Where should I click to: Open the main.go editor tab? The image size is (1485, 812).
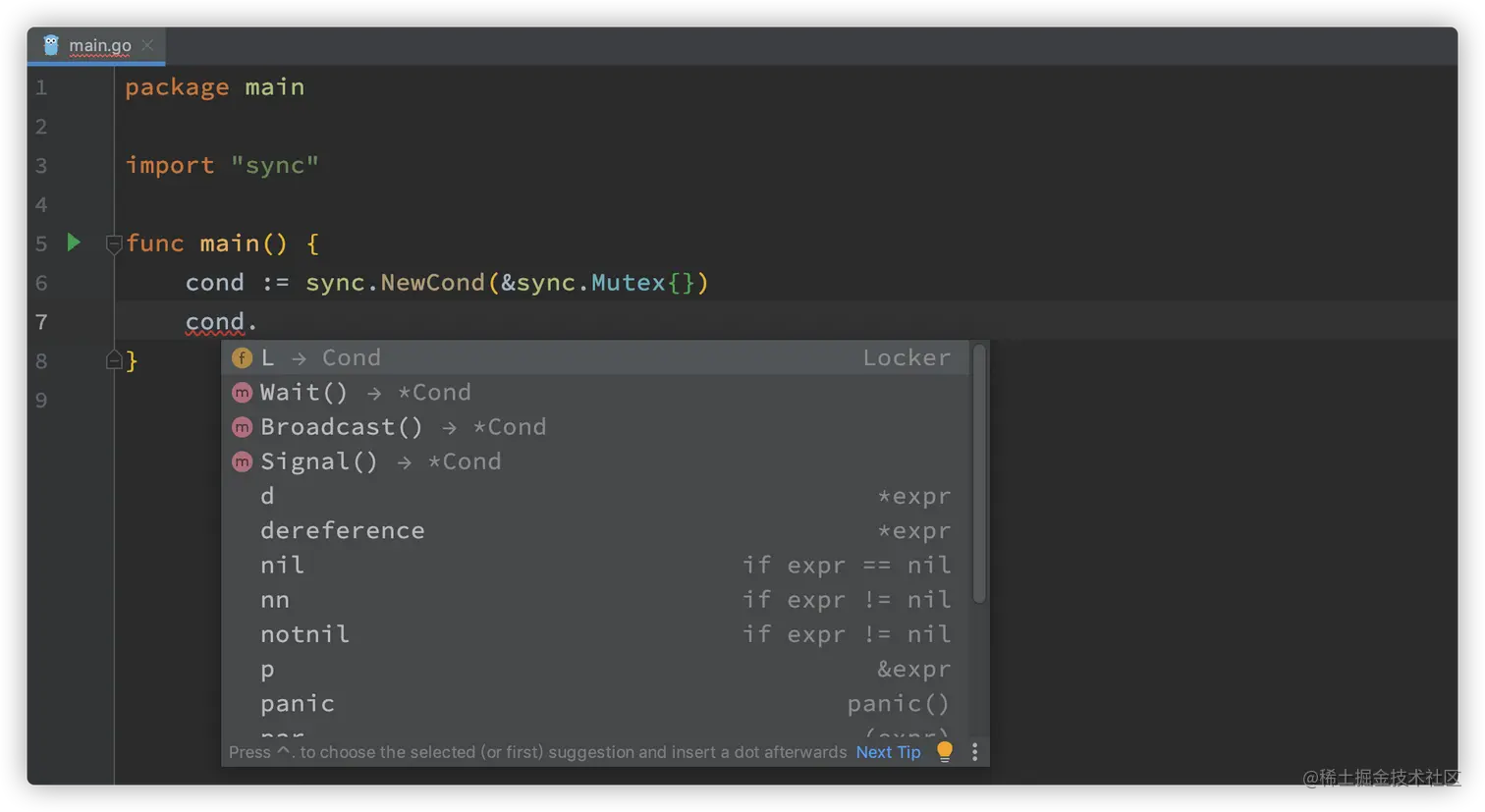coord(96,45)
